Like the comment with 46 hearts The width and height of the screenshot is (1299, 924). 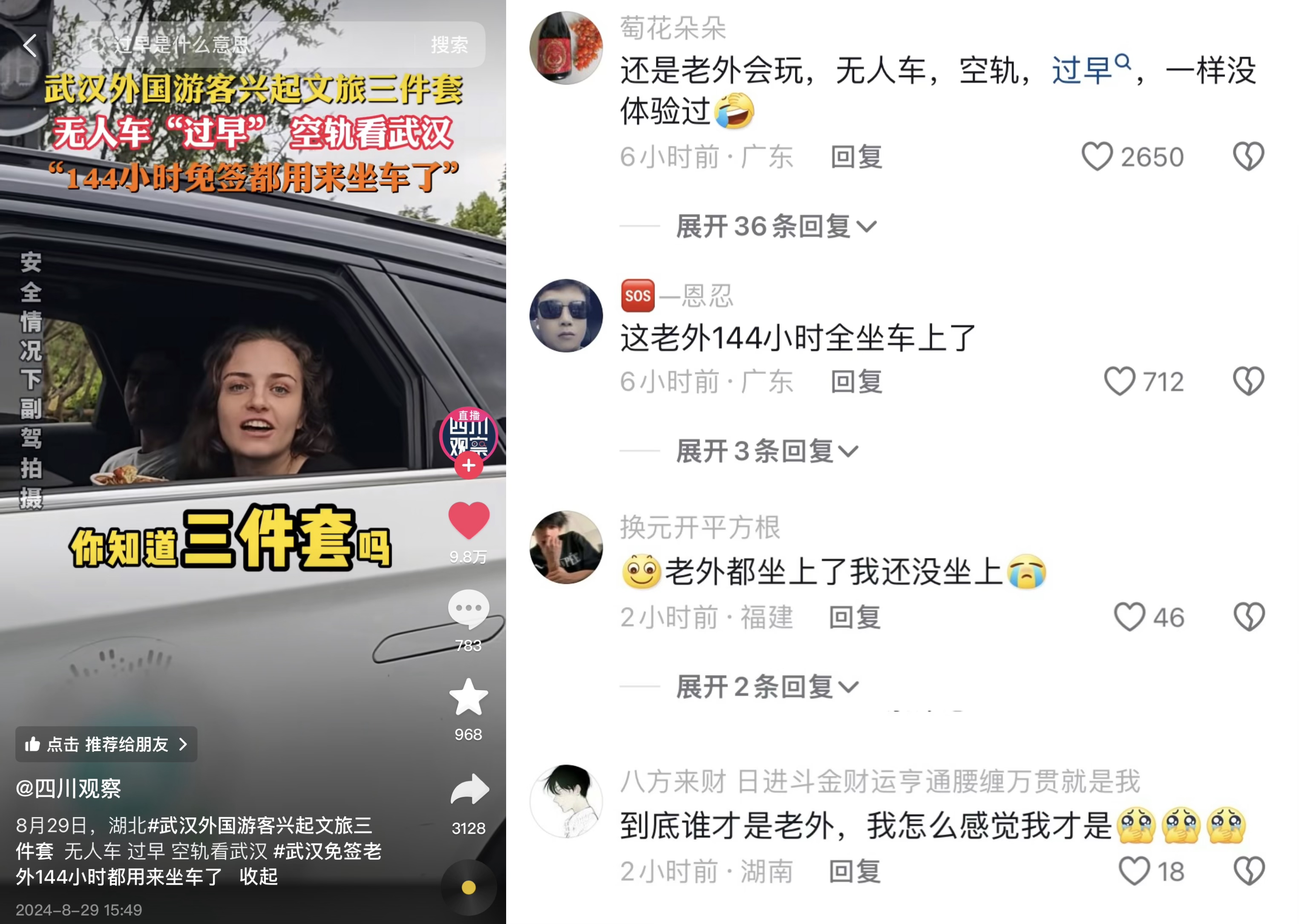1129,617
